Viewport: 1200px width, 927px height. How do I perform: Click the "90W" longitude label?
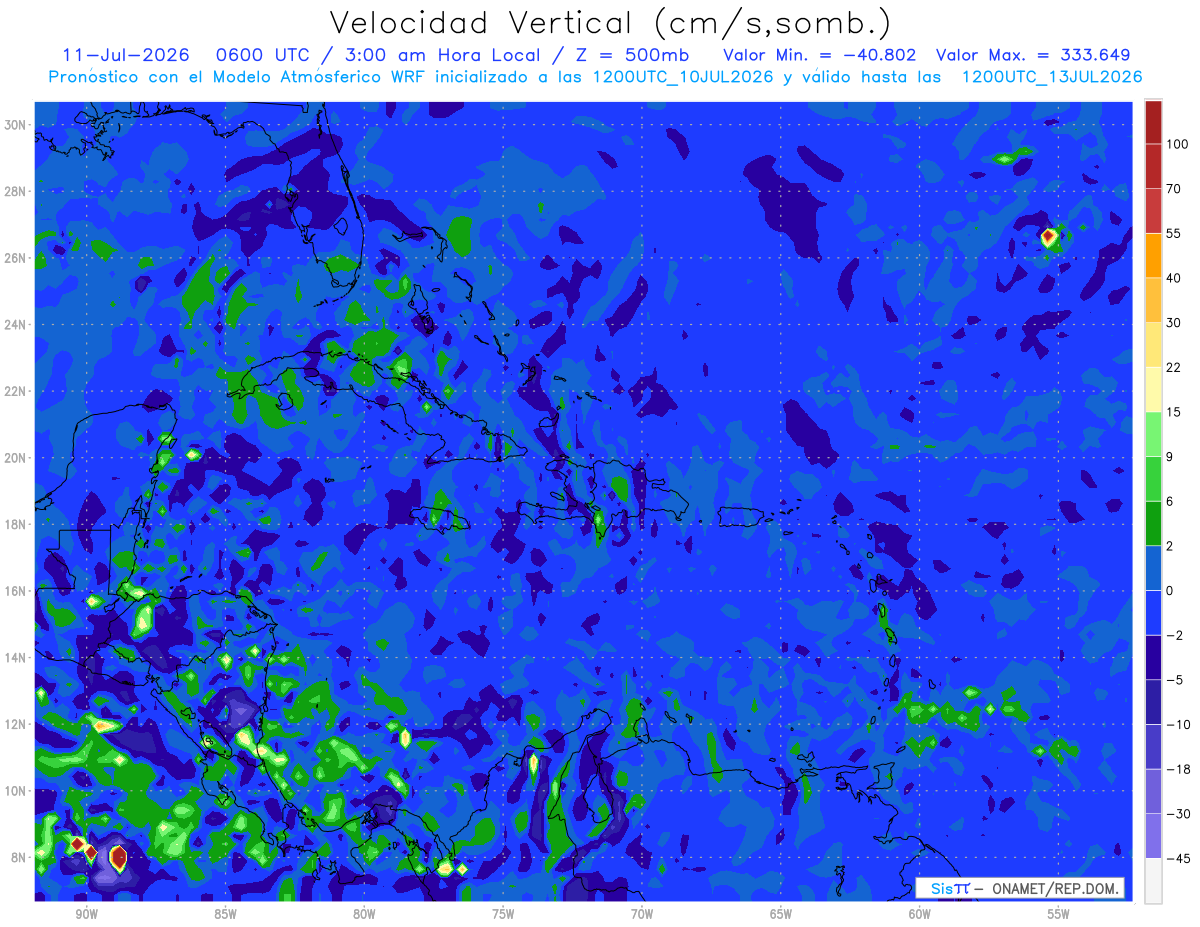point(87,915)
